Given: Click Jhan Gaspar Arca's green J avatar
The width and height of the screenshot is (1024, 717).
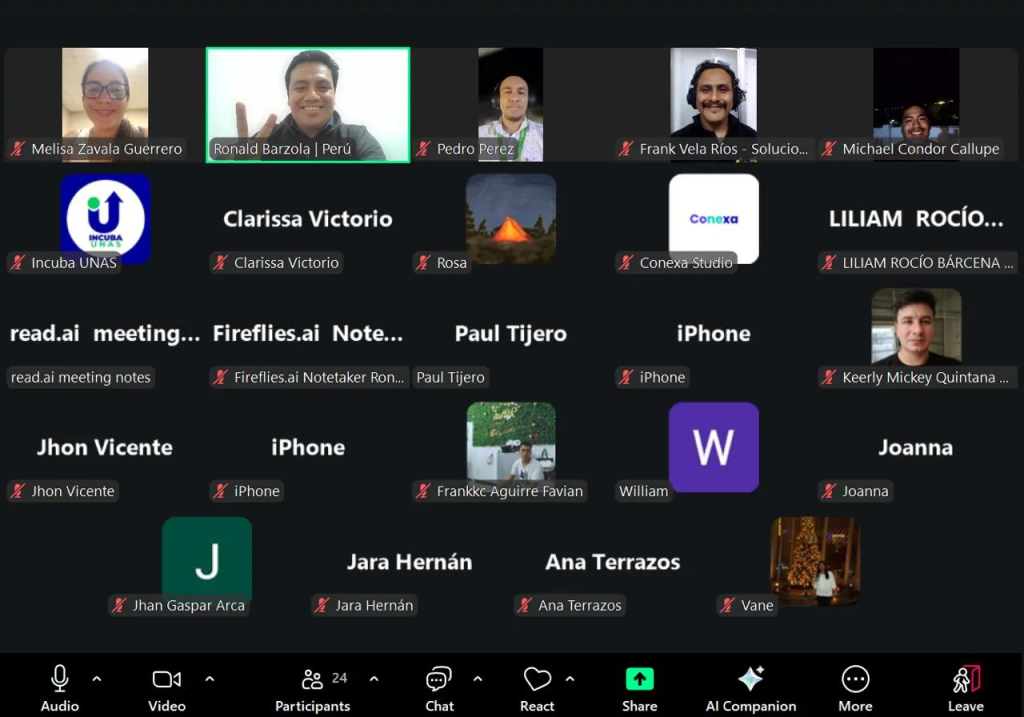Looking at the screenshot, I should tap(207, 561).
